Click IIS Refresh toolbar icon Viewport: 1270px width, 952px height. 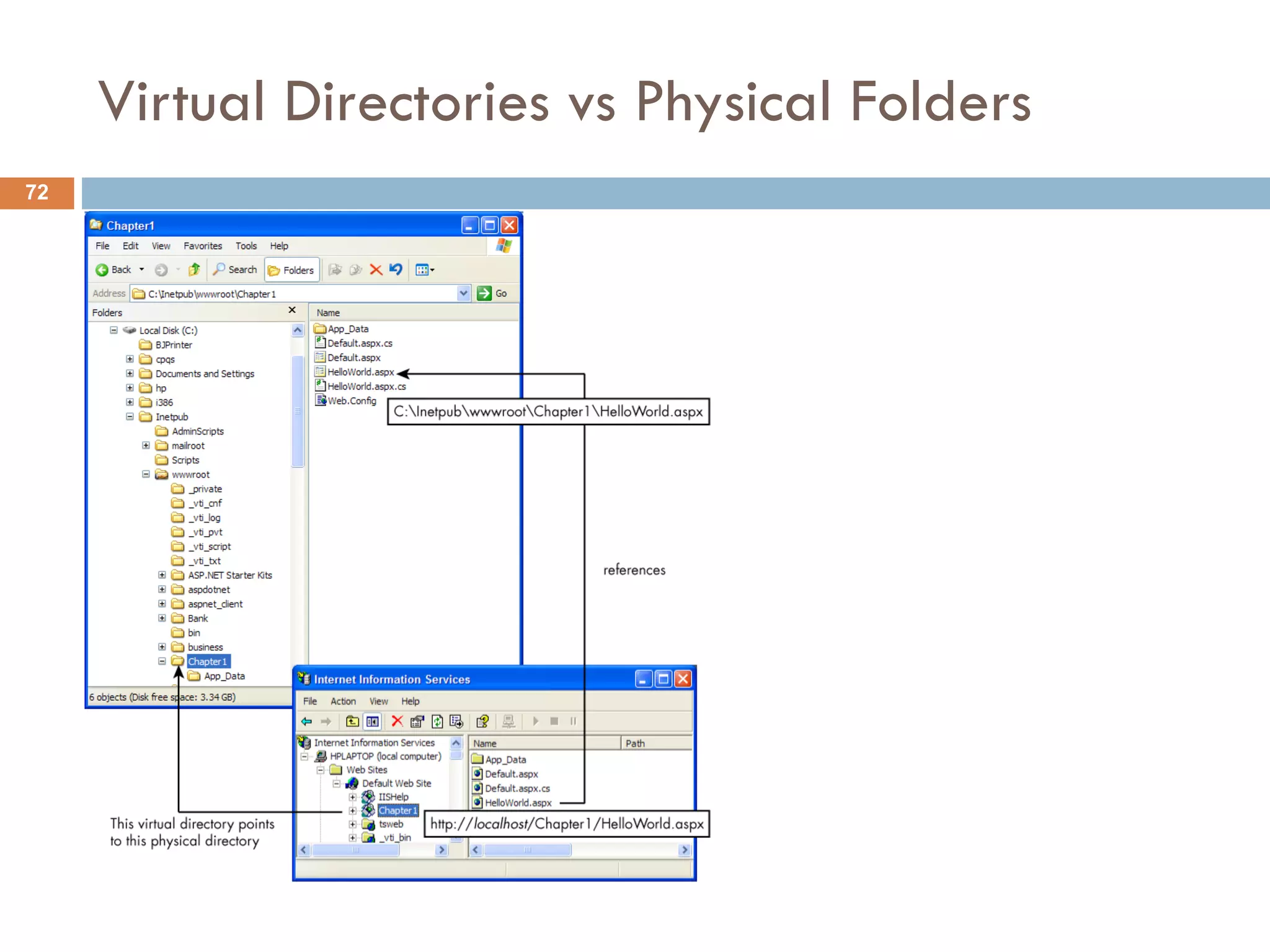(437, 721)
